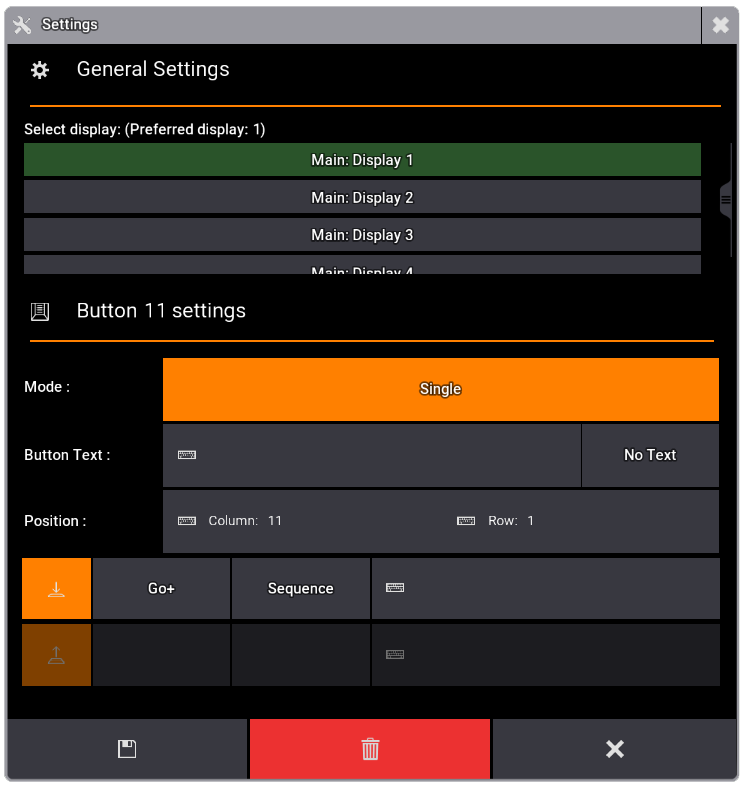Open the Sequence object type selector
Viewport: 744px width, 792px height.
coord(300,589)
